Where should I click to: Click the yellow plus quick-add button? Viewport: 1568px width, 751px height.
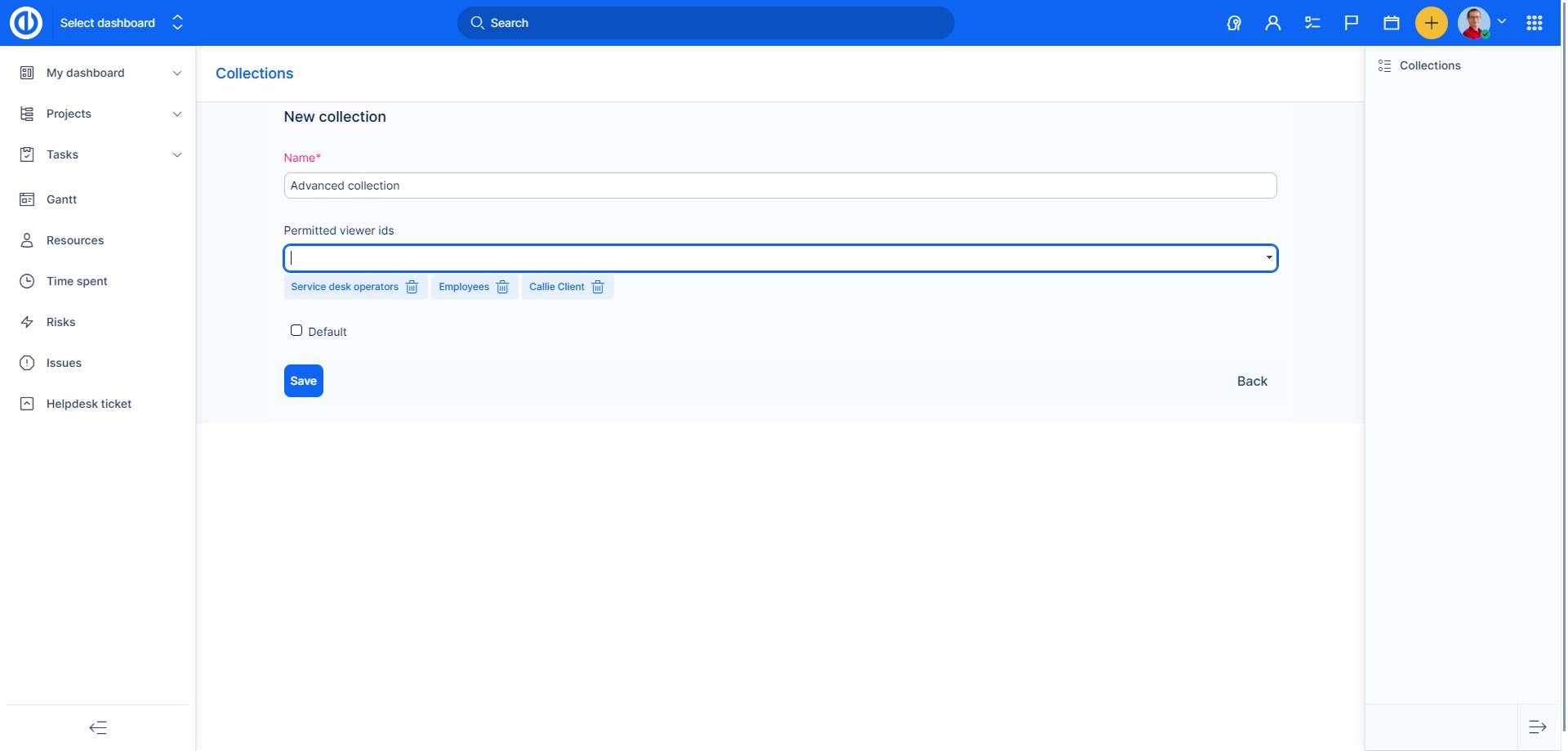click(1431, 23)
